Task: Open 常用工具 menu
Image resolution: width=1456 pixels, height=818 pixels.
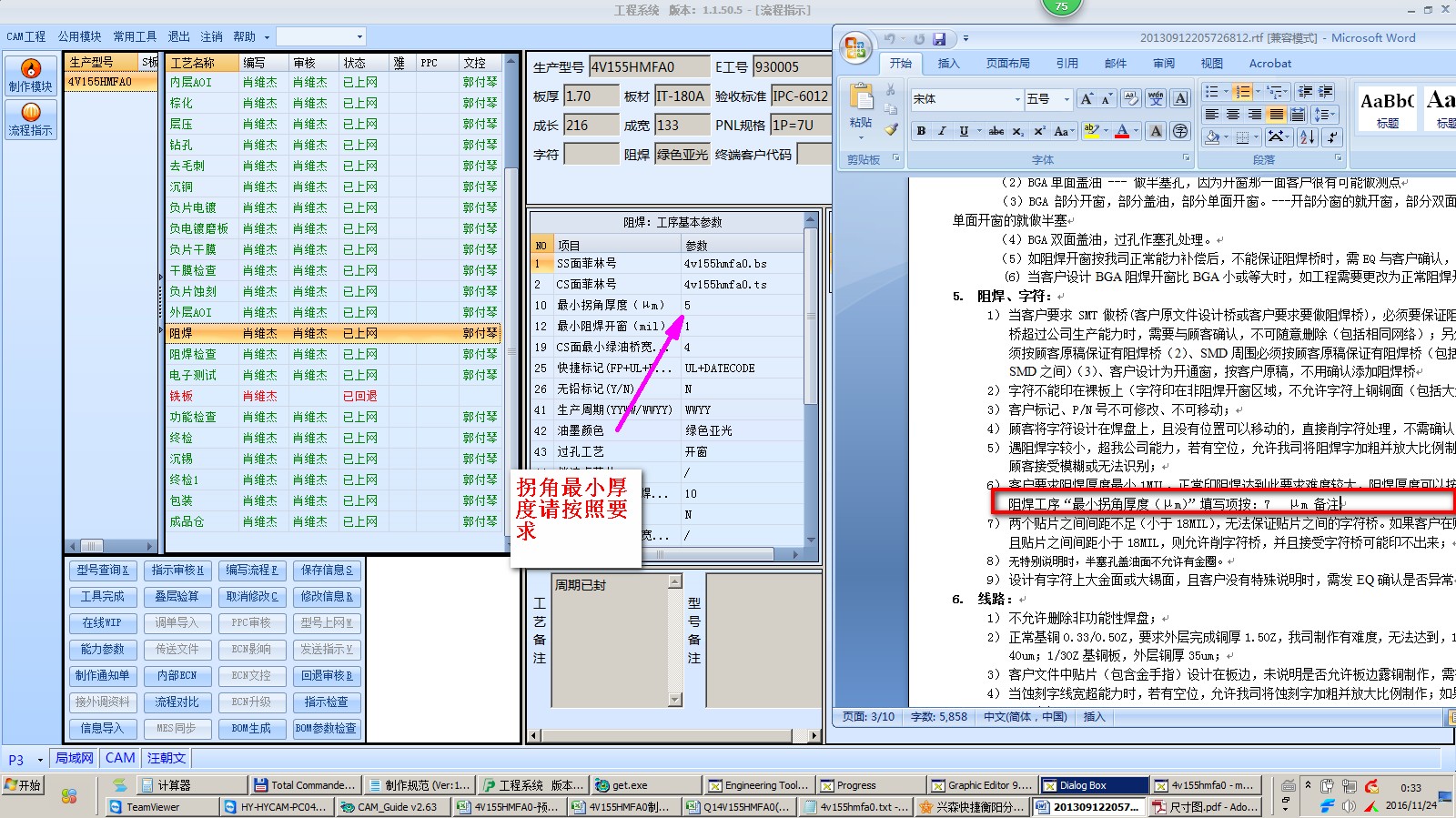Action: point(135,36)
